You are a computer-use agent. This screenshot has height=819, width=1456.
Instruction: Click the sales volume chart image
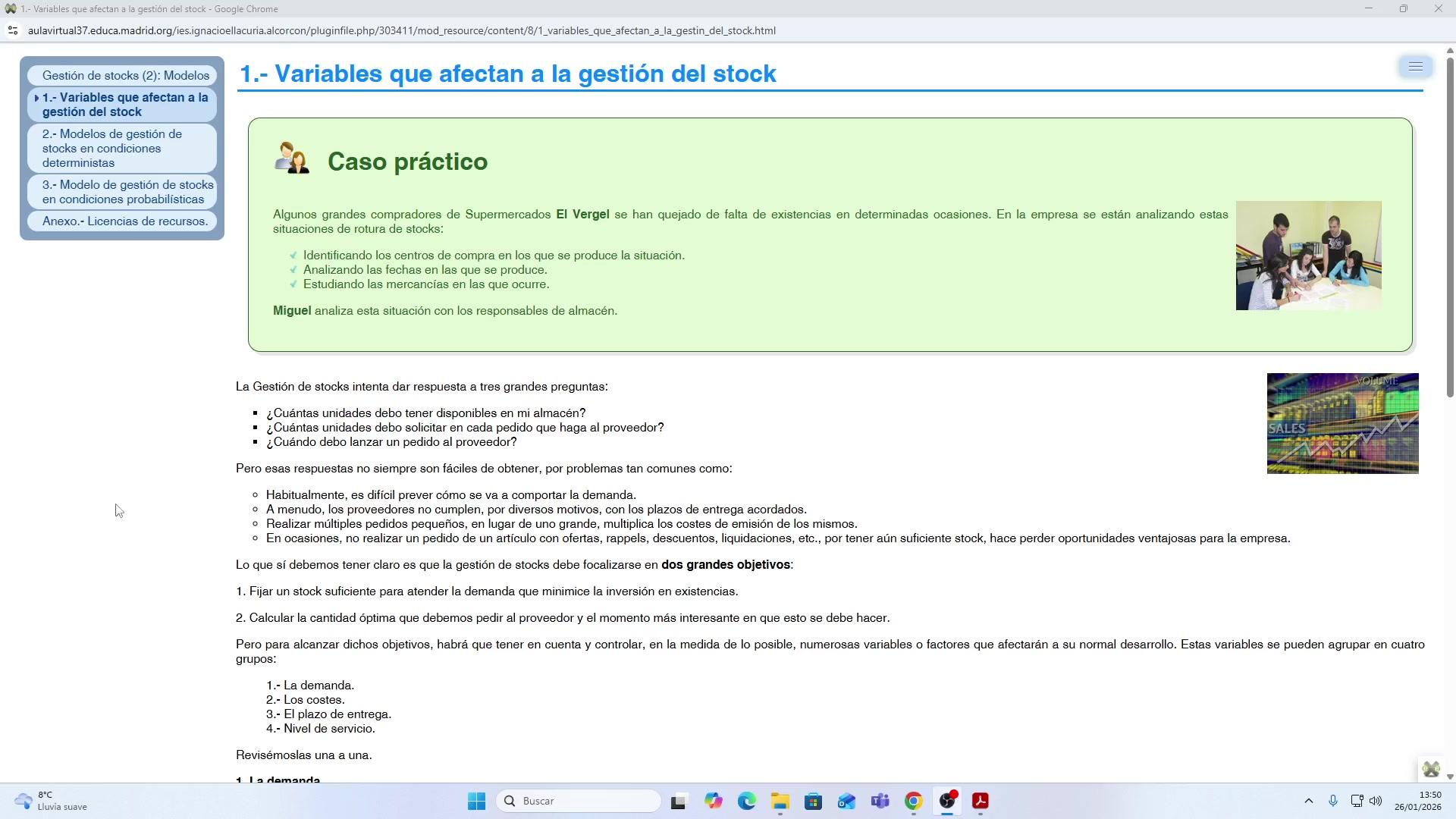(x=1342, y=423)
